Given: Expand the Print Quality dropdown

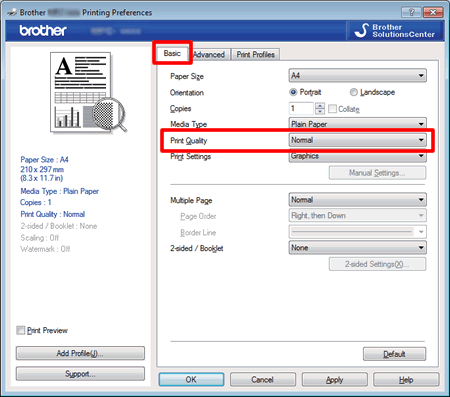Looking at the screenshot, I should [357, 140].
